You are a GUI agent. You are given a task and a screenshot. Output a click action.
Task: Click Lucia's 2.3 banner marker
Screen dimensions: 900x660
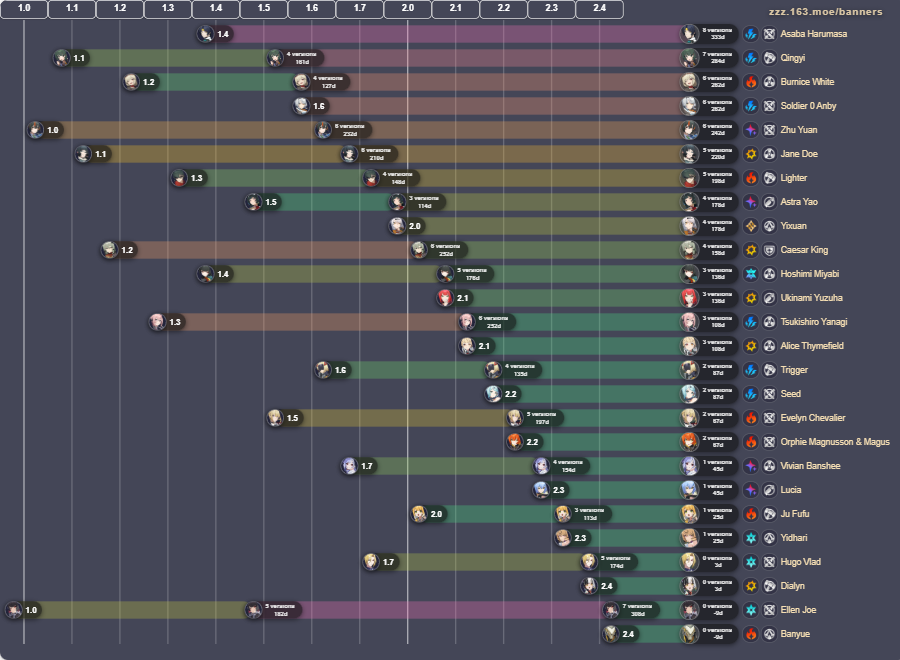550,490
